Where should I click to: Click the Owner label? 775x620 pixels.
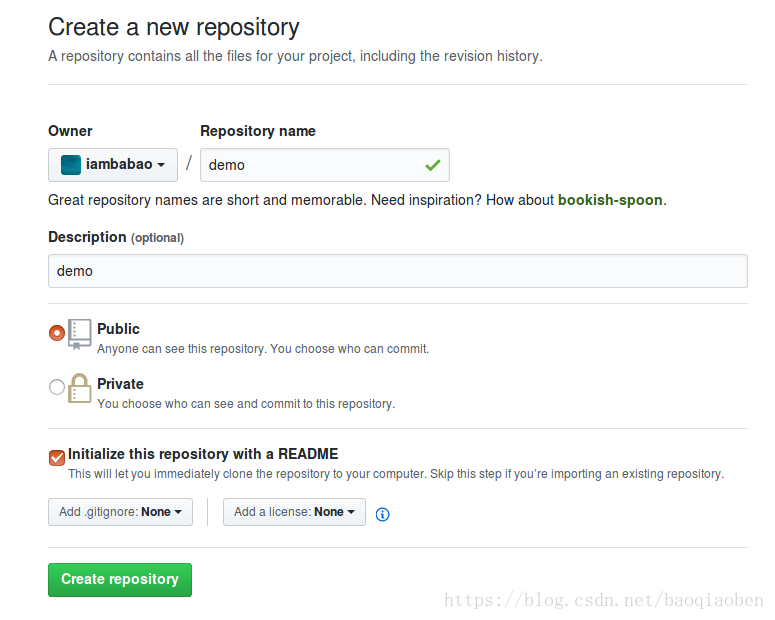70,131
